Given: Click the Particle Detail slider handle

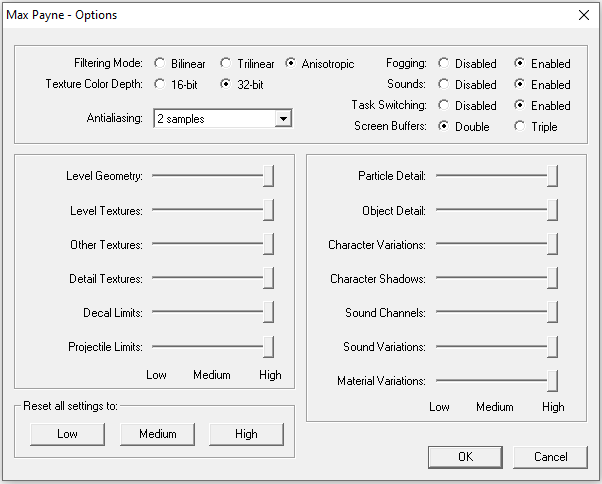Looking at the screenshot, I should click(552, 177).
